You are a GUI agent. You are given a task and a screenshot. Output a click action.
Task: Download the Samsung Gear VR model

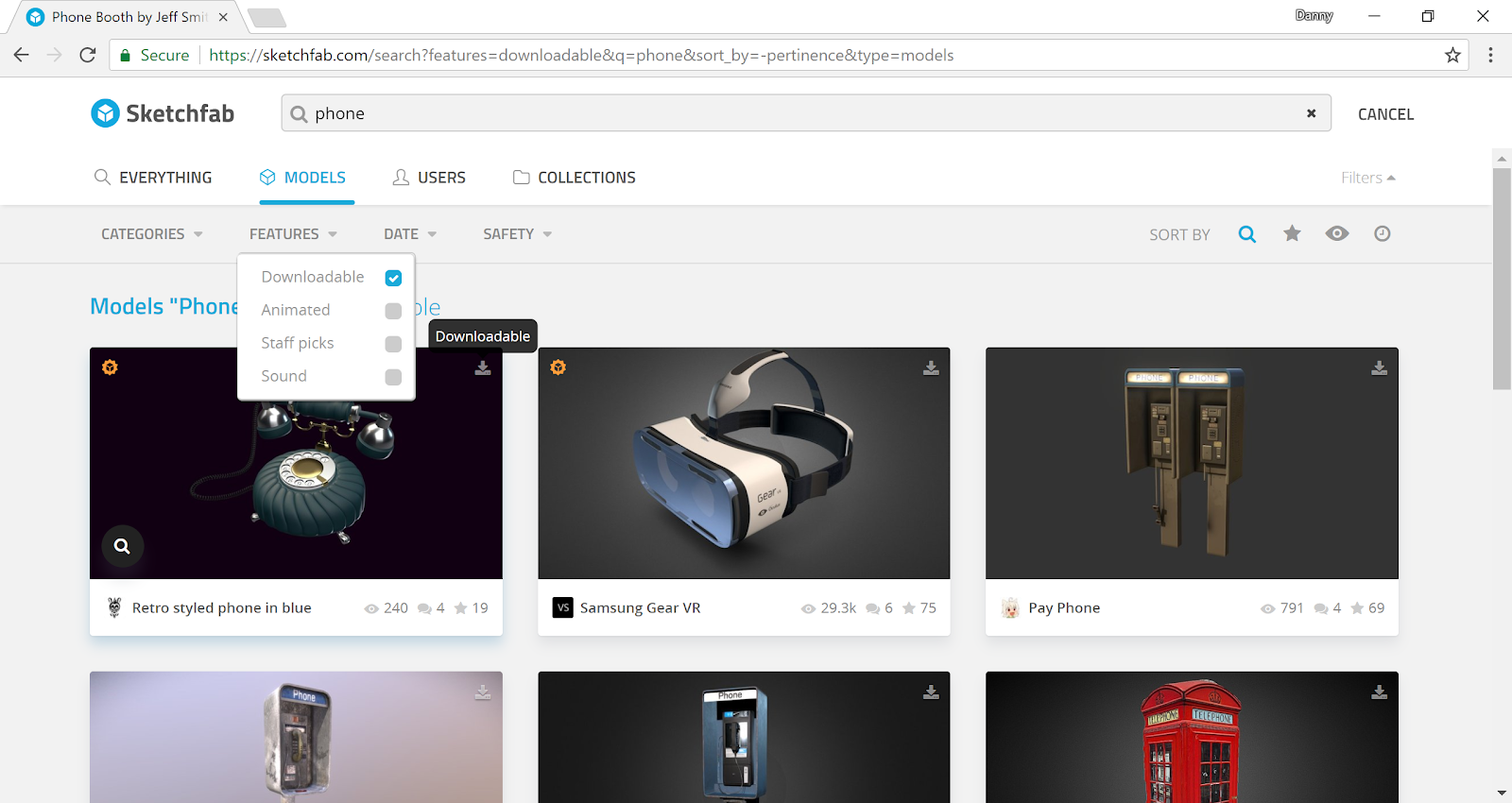pyautogui.click(x=931, y=367)
